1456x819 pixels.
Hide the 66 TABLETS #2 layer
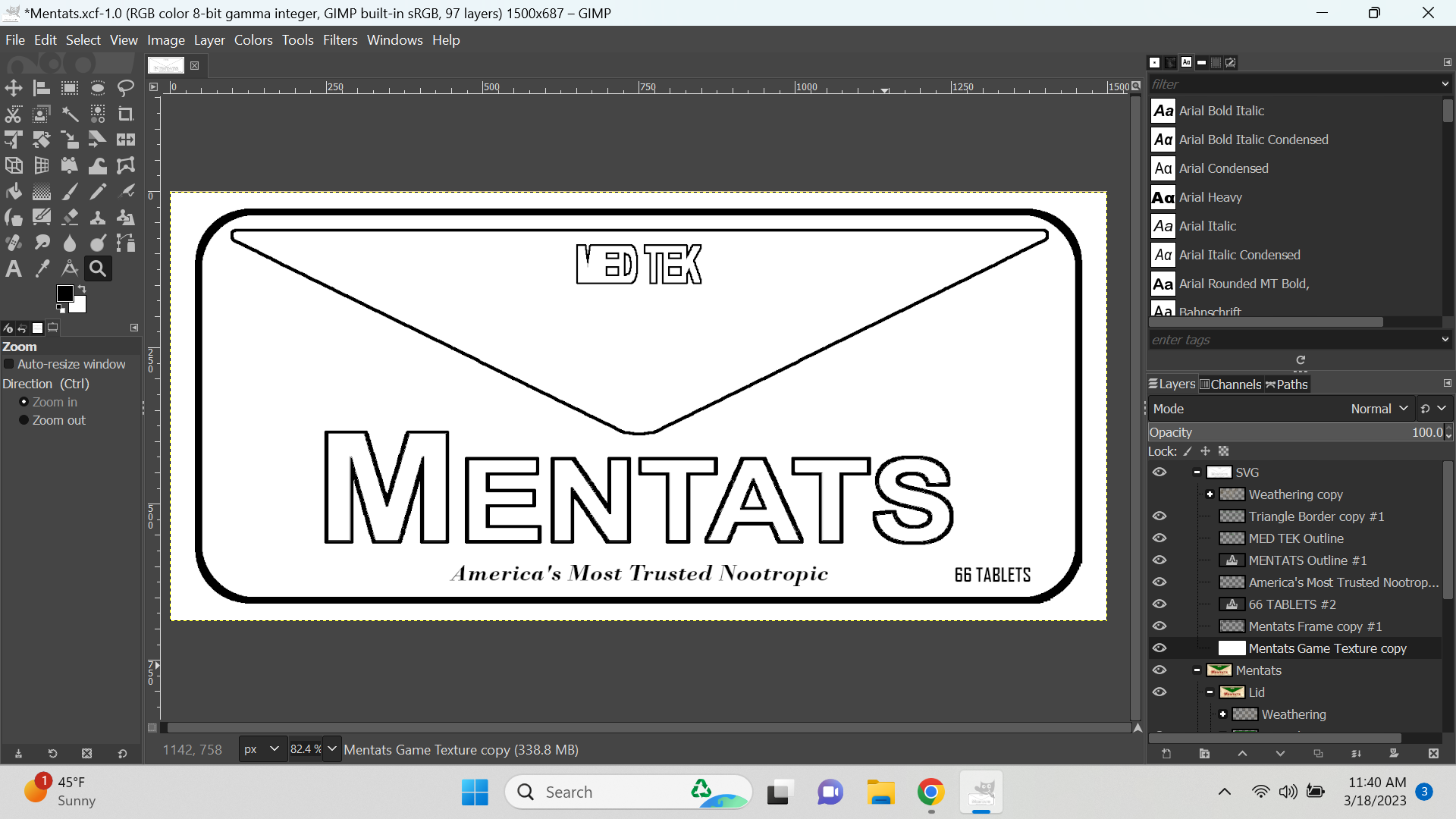click(x=1159, y=604)
